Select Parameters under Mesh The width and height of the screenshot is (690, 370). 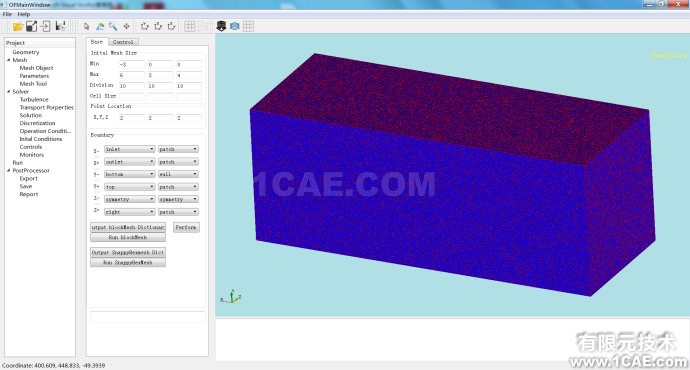pyautogui.click(x=34, y=76)
